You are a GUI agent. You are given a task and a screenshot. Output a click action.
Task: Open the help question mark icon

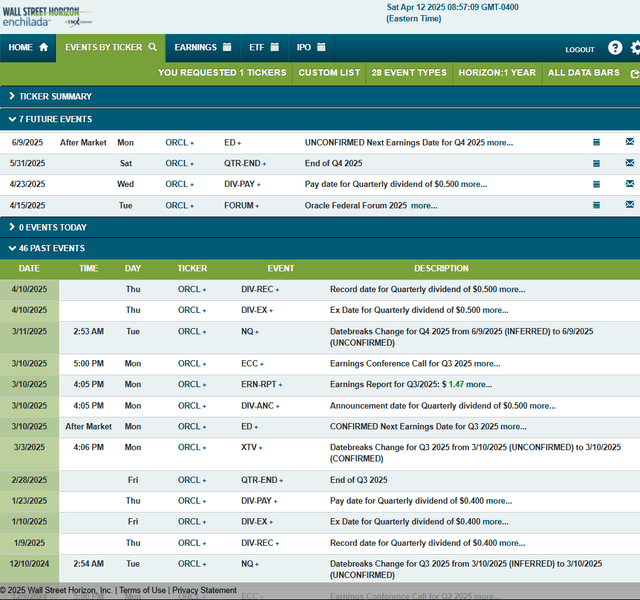point(615,48)
